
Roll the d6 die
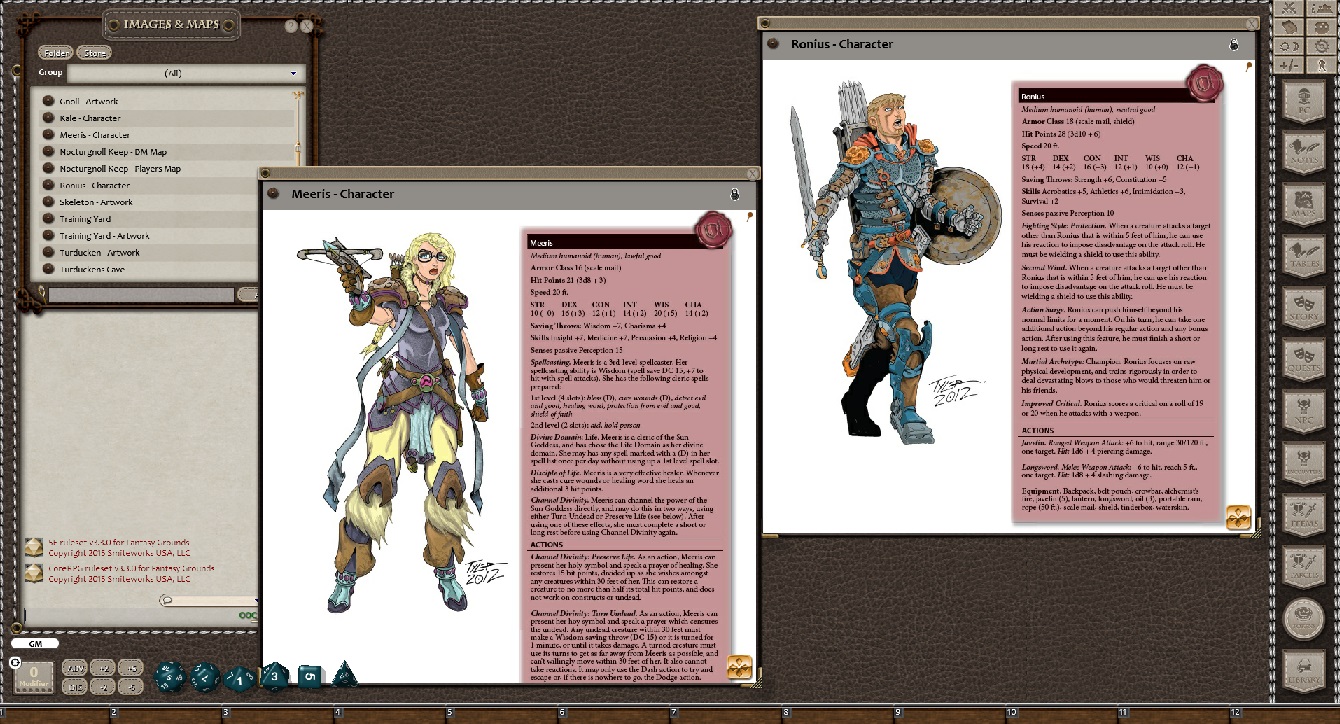click(309, 676)
